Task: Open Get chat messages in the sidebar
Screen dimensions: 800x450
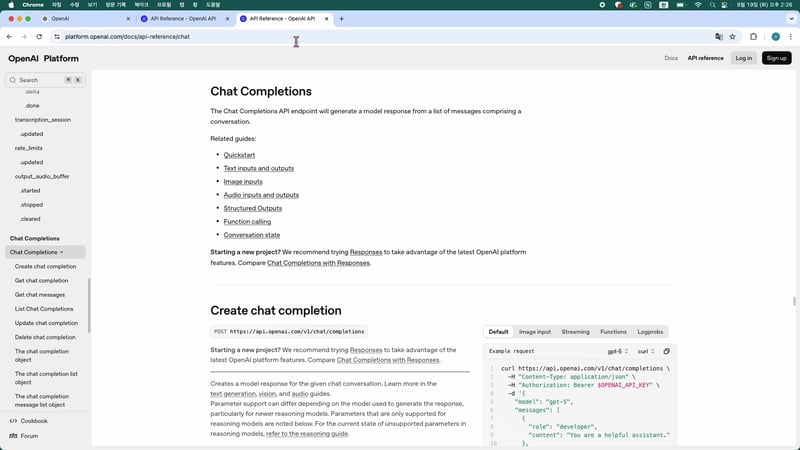Action: [40, 295]
